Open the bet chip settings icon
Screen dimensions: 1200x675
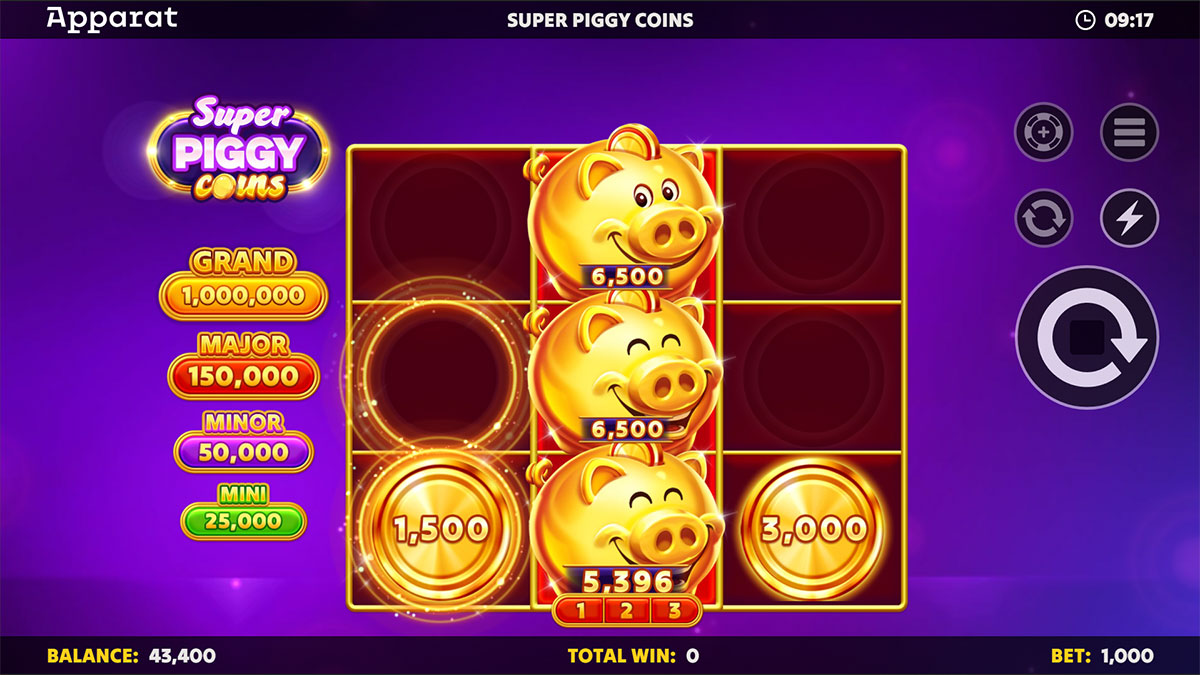point(1043,132)
